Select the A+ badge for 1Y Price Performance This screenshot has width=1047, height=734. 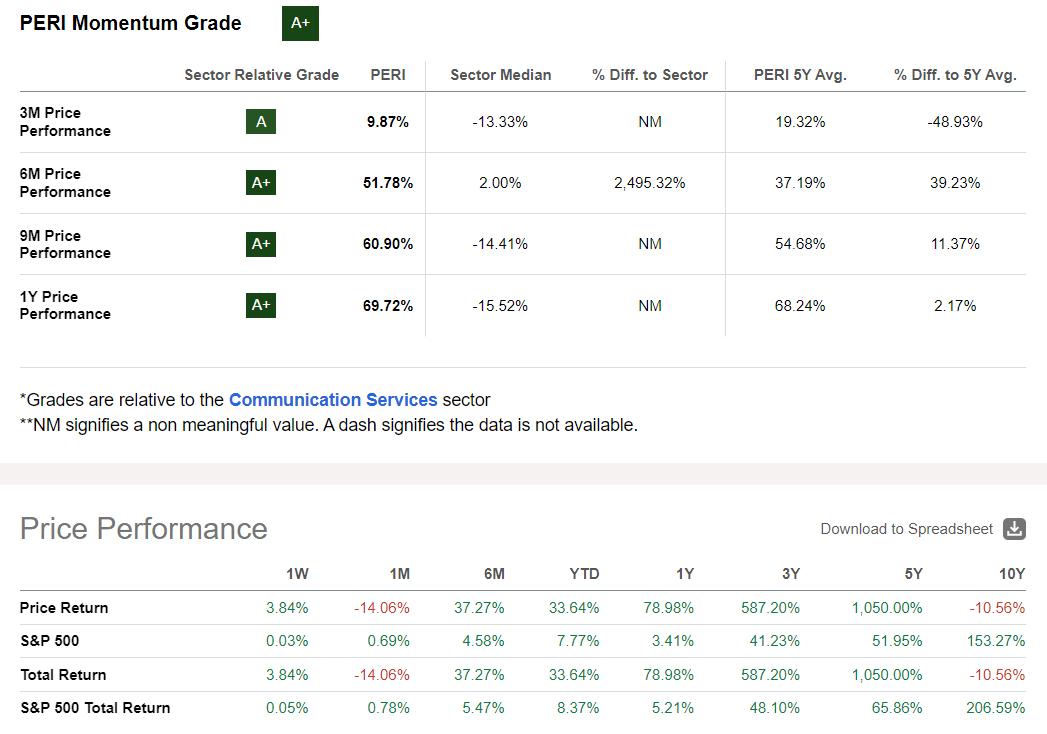tap(260, 304)
